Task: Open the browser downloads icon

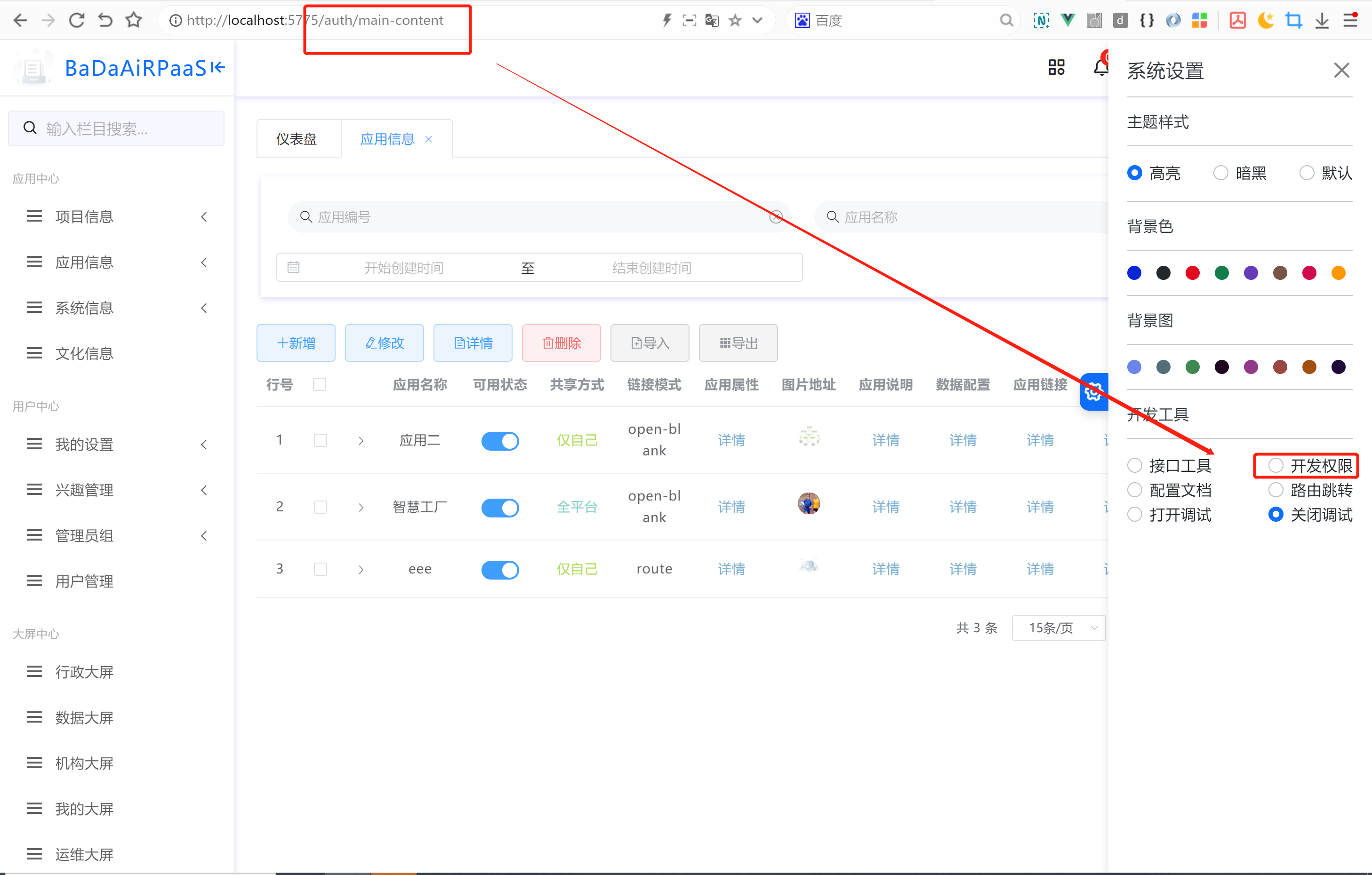Action: pyautogui.click(x=1322, y=21)
